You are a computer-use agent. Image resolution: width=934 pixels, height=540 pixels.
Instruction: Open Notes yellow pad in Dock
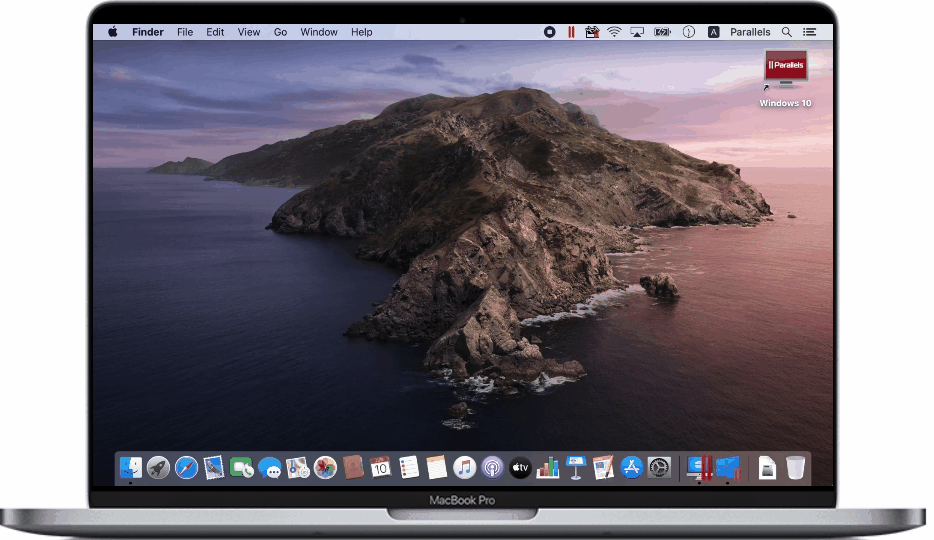437,468
